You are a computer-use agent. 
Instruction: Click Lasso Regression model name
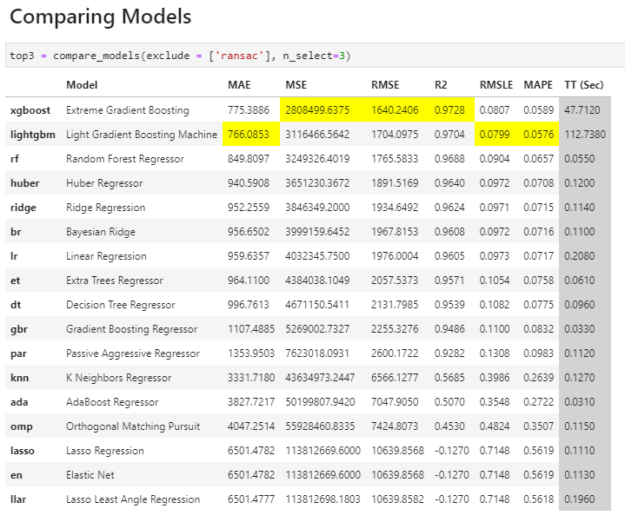[105, 451]
